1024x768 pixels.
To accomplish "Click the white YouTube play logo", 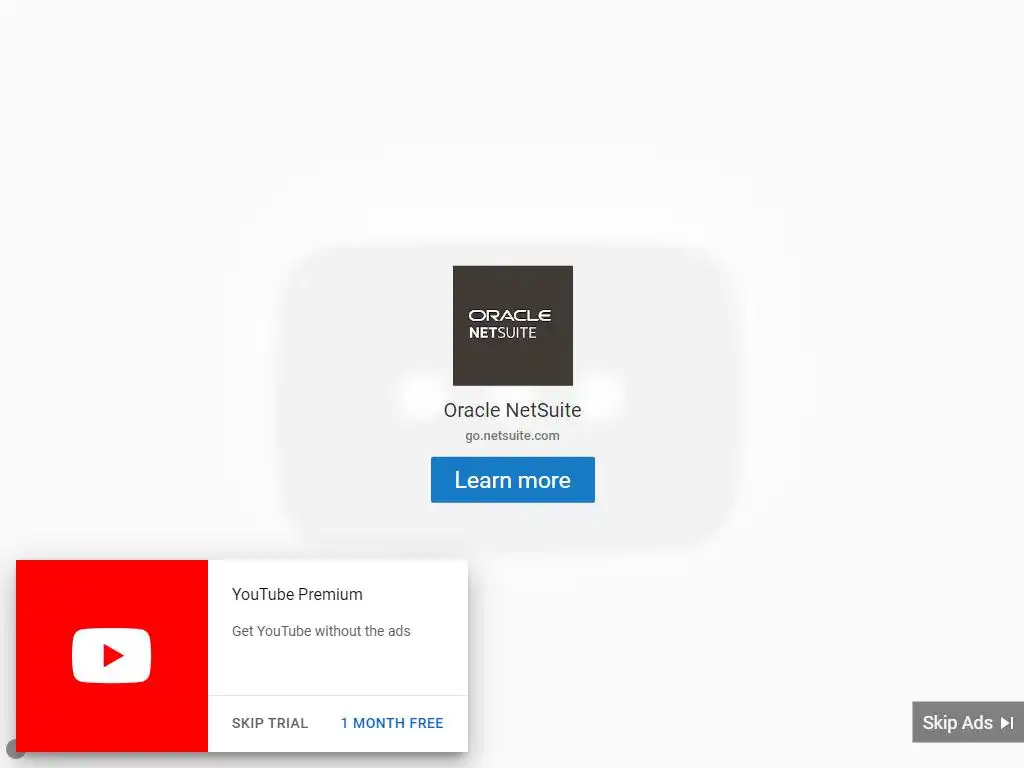I will (x=112, y=656).
